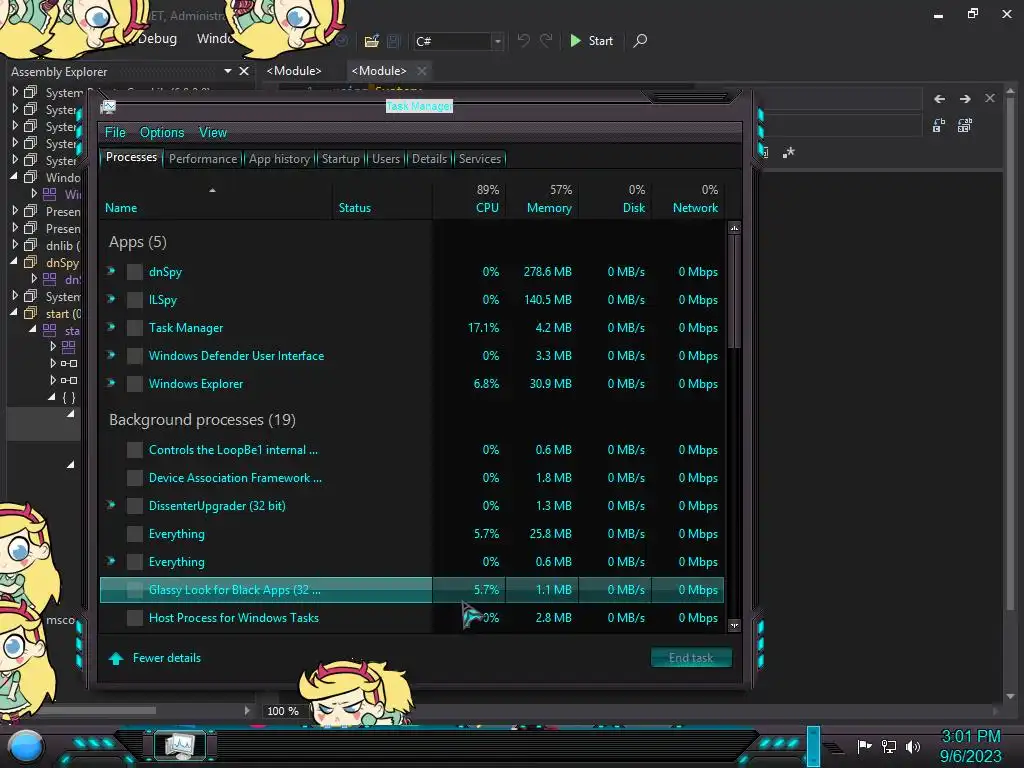Close the dnSpy find panel with its X
1024x768 pixels.
pos(990,98)
